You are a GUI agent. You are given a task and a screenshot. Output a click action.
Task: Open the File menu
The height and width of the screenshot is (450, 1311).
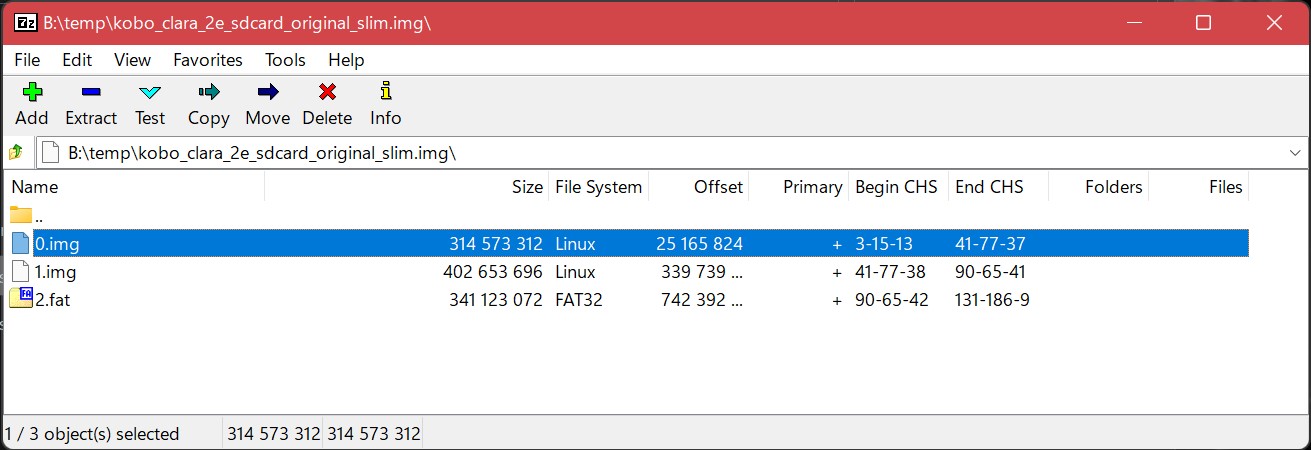pos(27,60)
